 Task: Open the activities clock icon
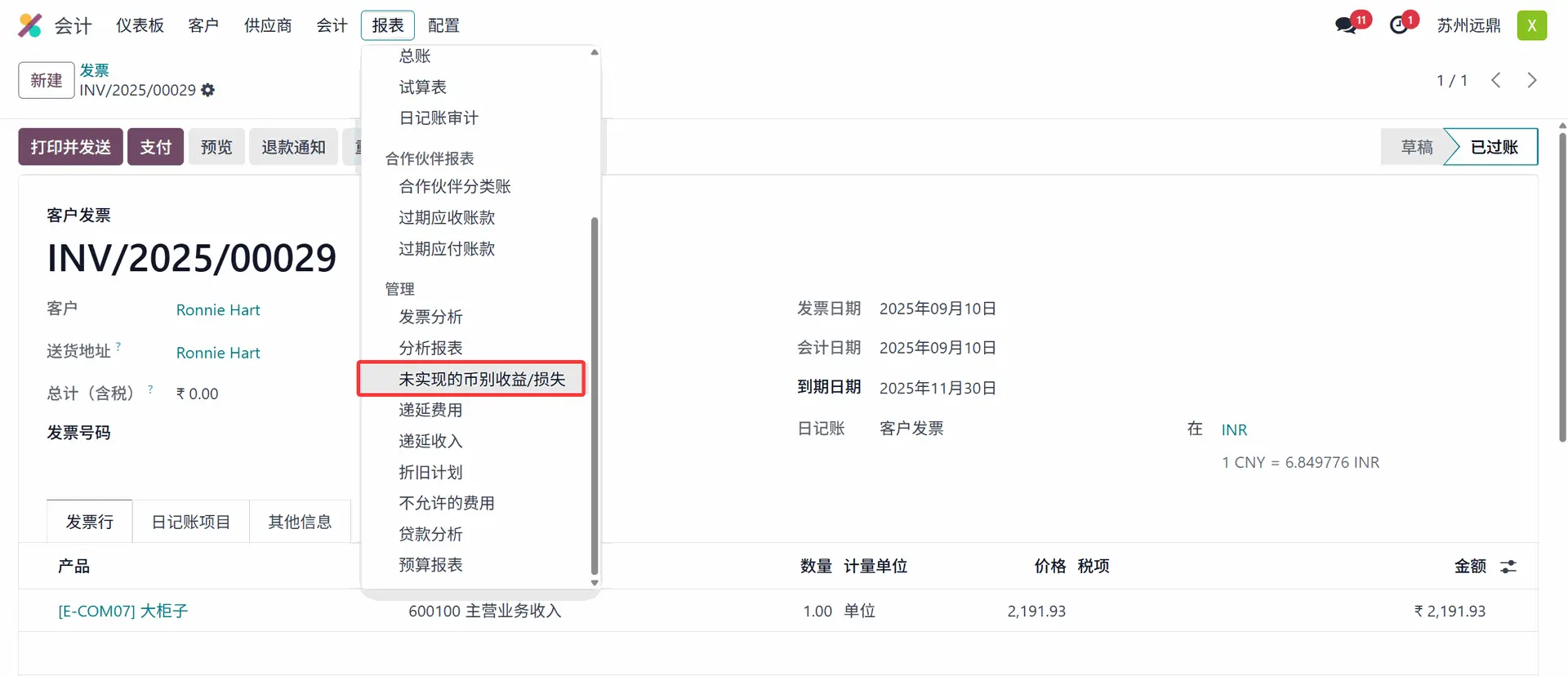point(1399,25)
